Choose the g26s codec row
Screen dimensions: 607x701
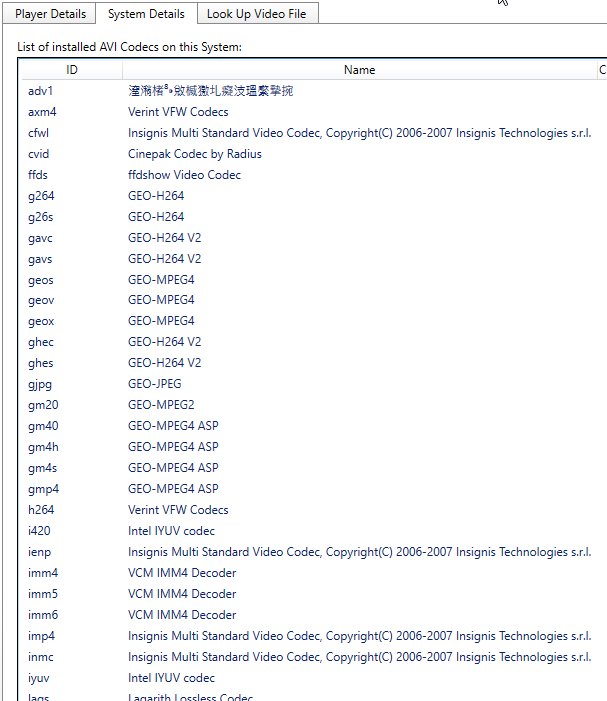(x=314, y=217)
